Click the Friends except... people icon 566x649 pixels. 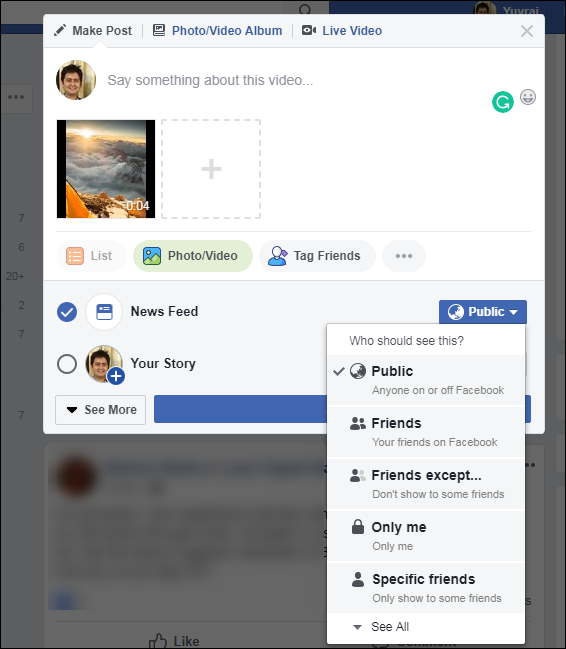click(x=358, y=476)
